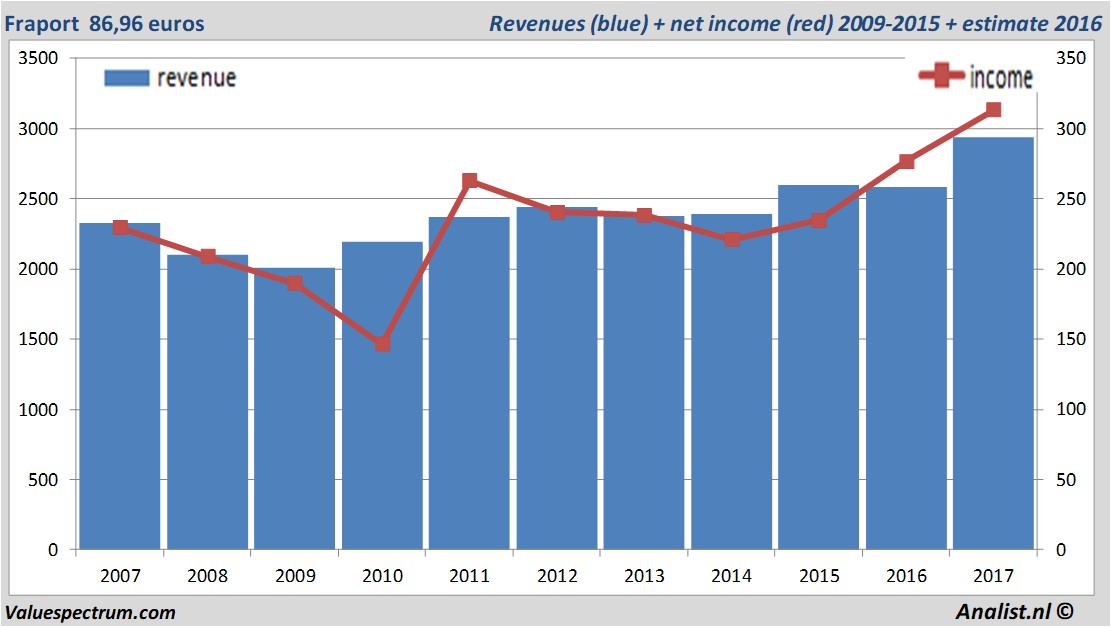Click the revenue legend label text
This screenshot has height=627, width=1111.
tap(196, 78)
